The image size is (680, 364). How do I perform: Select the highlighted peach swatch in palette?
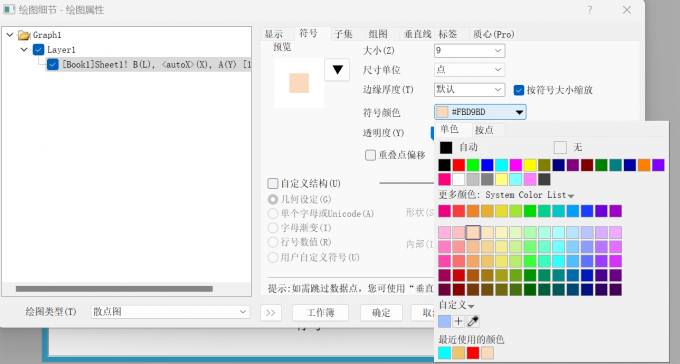click(x=473, y=233)
